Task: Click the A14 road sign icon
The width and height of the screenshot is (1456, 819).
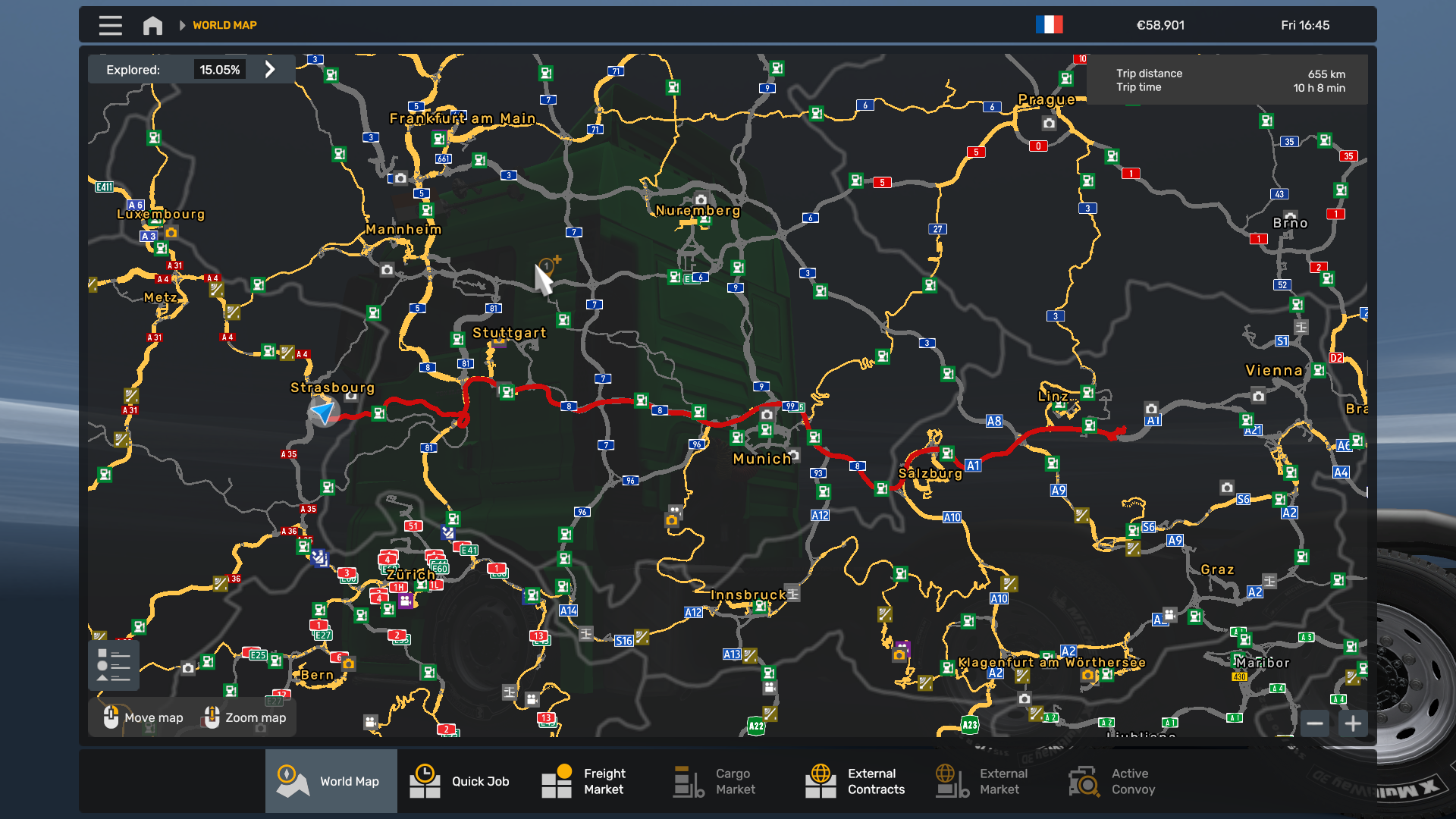Action: pyautogui.click(x=568, y=610)
